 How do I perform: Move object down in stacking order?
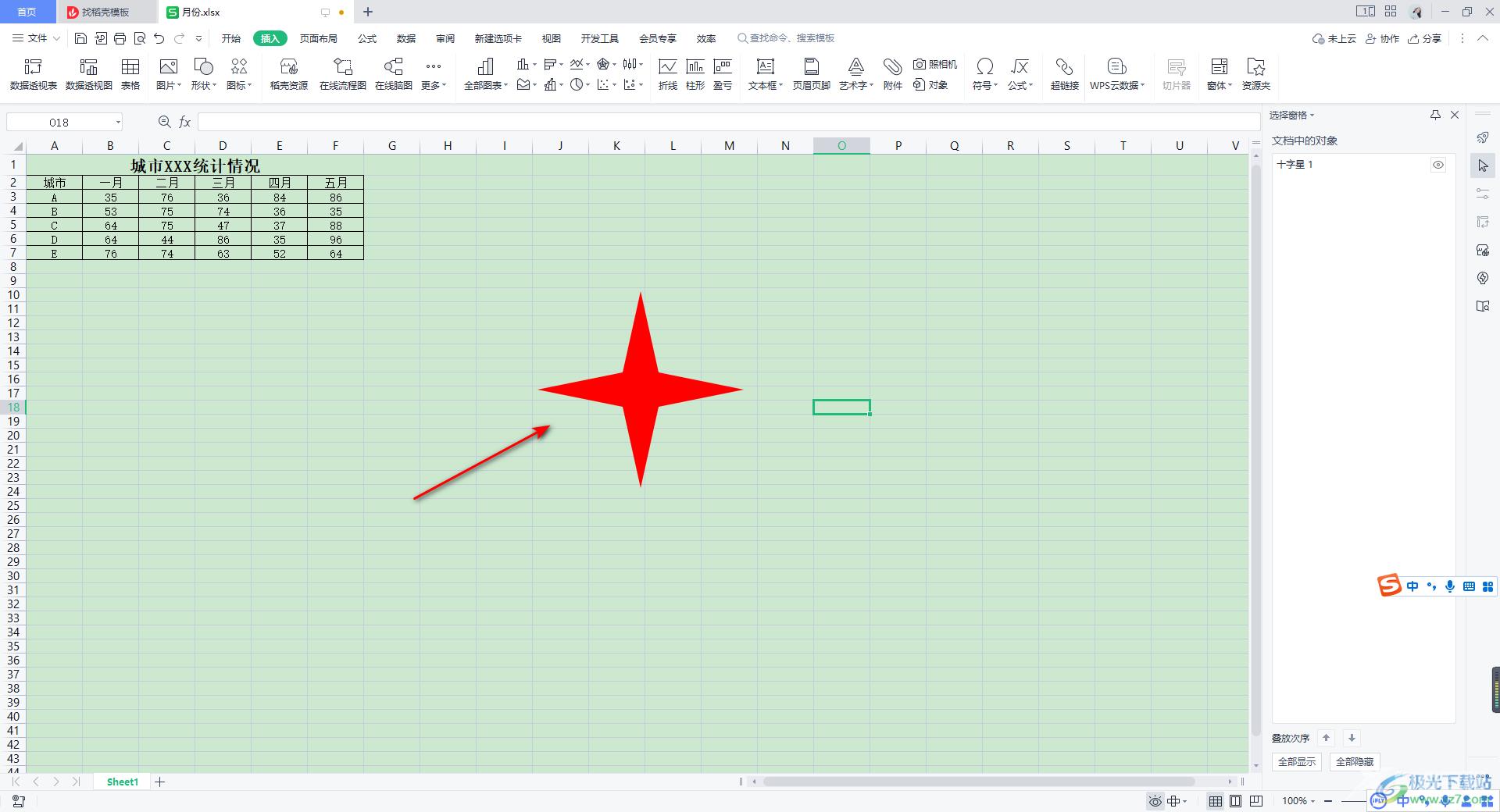click(x=1352, y=738)
